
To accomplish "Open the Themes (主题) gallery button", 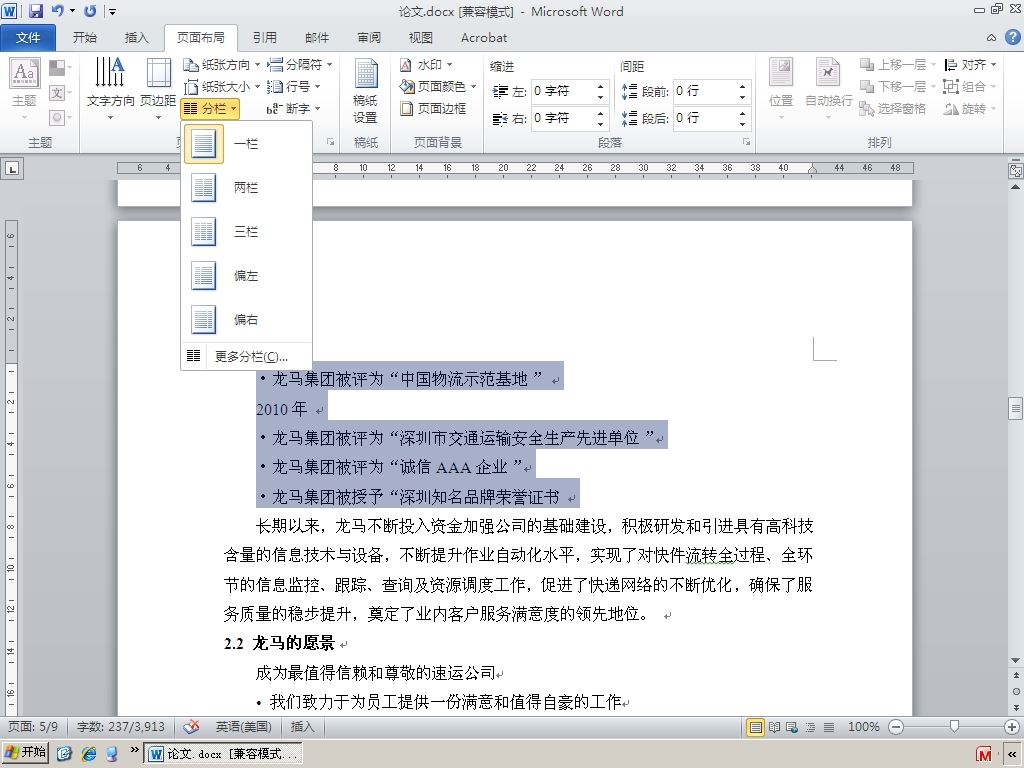I will pyautogui.click(x=24, y=89).
